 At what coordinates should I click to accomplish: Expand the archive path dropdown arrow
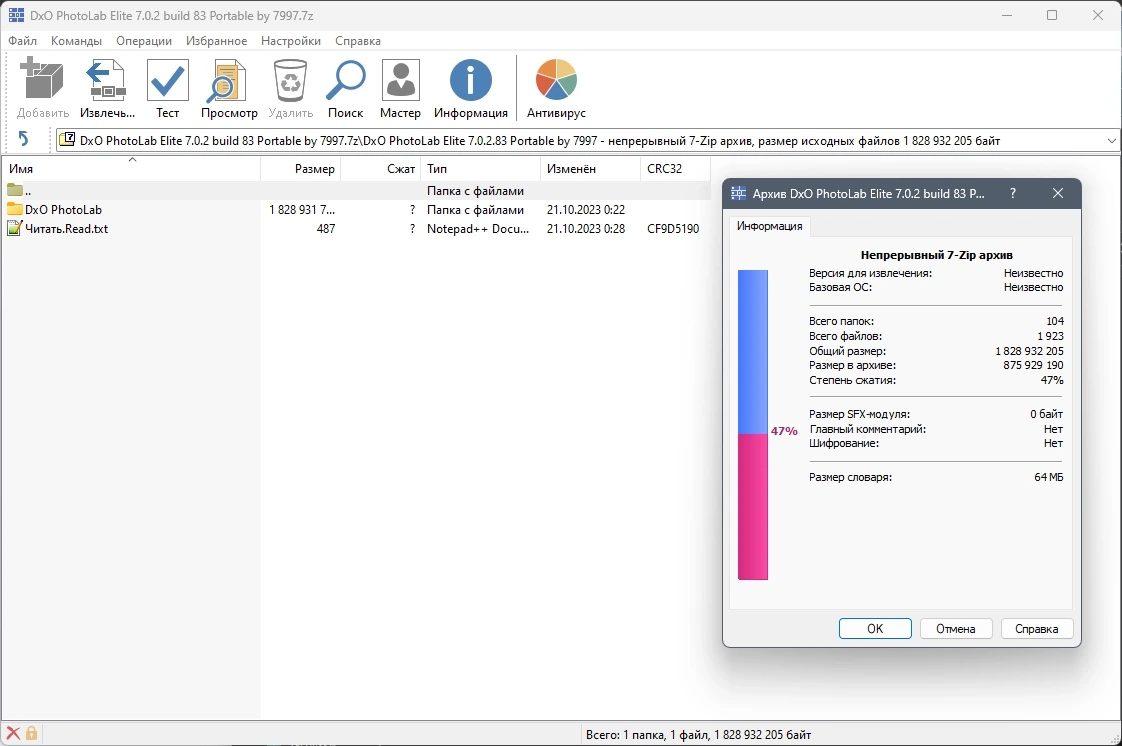pos(1111,141)
